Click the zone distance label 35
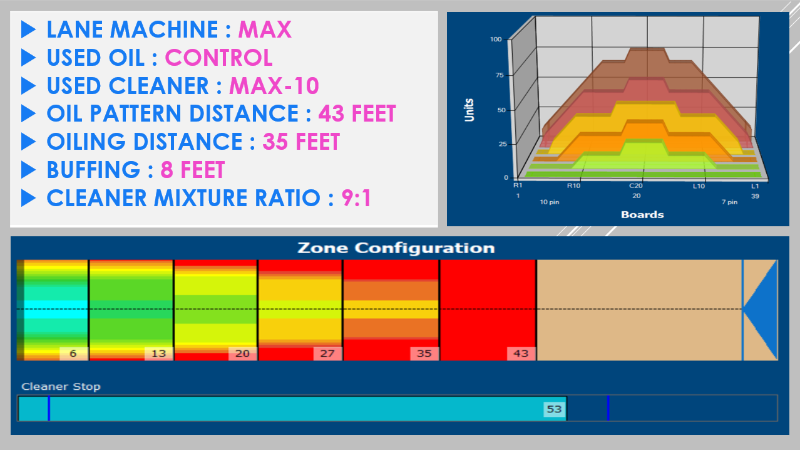Viewport: 800px width, 450px height. [424, 353]
